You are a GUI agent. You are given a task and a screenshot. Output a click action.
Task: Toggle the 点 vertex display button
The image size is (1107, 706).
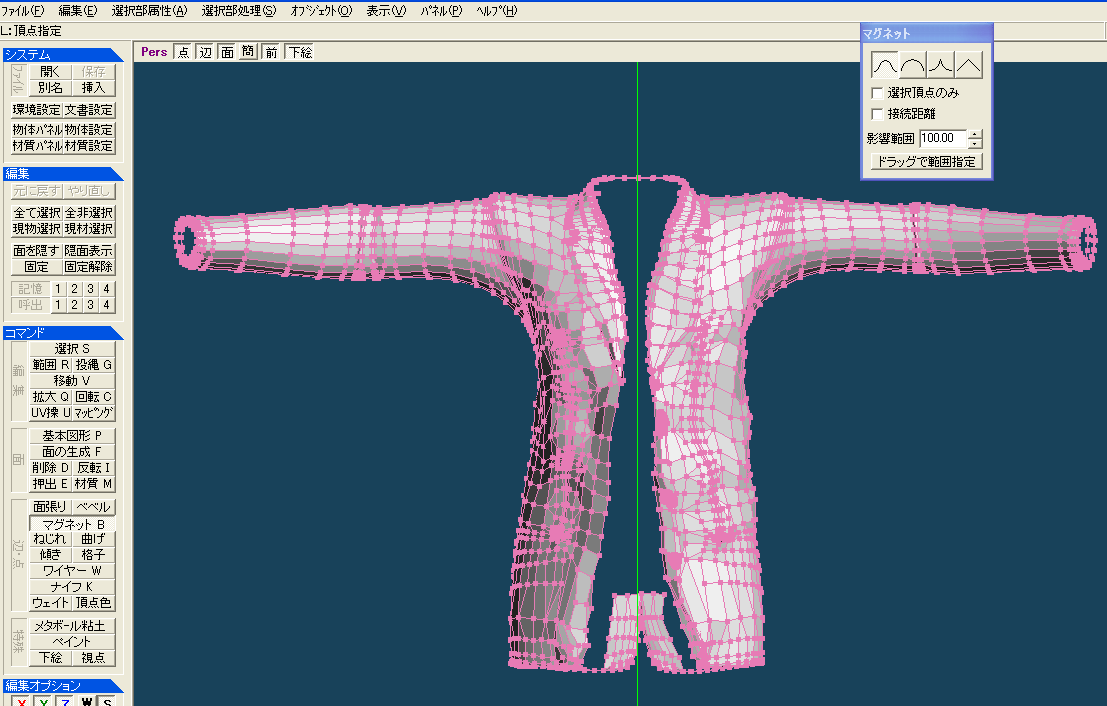tap(183, 52)
